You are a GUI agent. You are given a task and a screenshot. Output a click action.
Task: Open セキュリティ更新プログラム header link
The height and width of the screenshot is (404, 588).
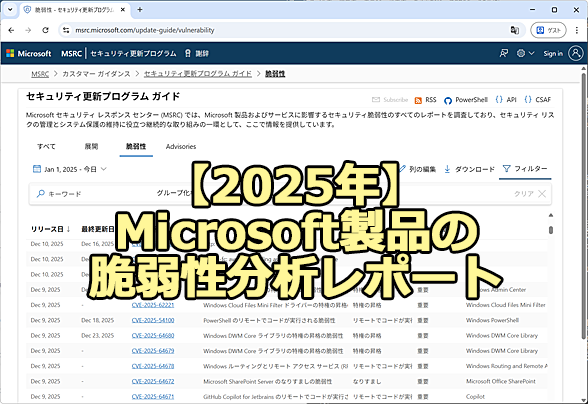[x=134, y=54]
